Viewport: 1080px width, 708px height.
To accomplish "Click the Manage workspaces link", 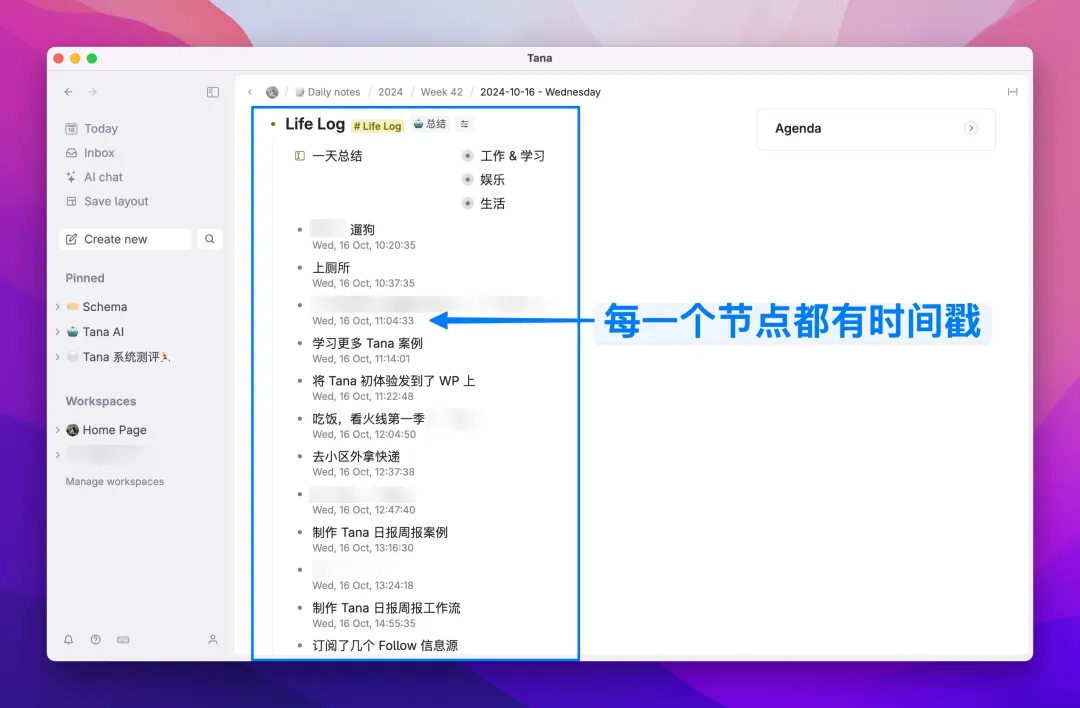I will 114,481.
